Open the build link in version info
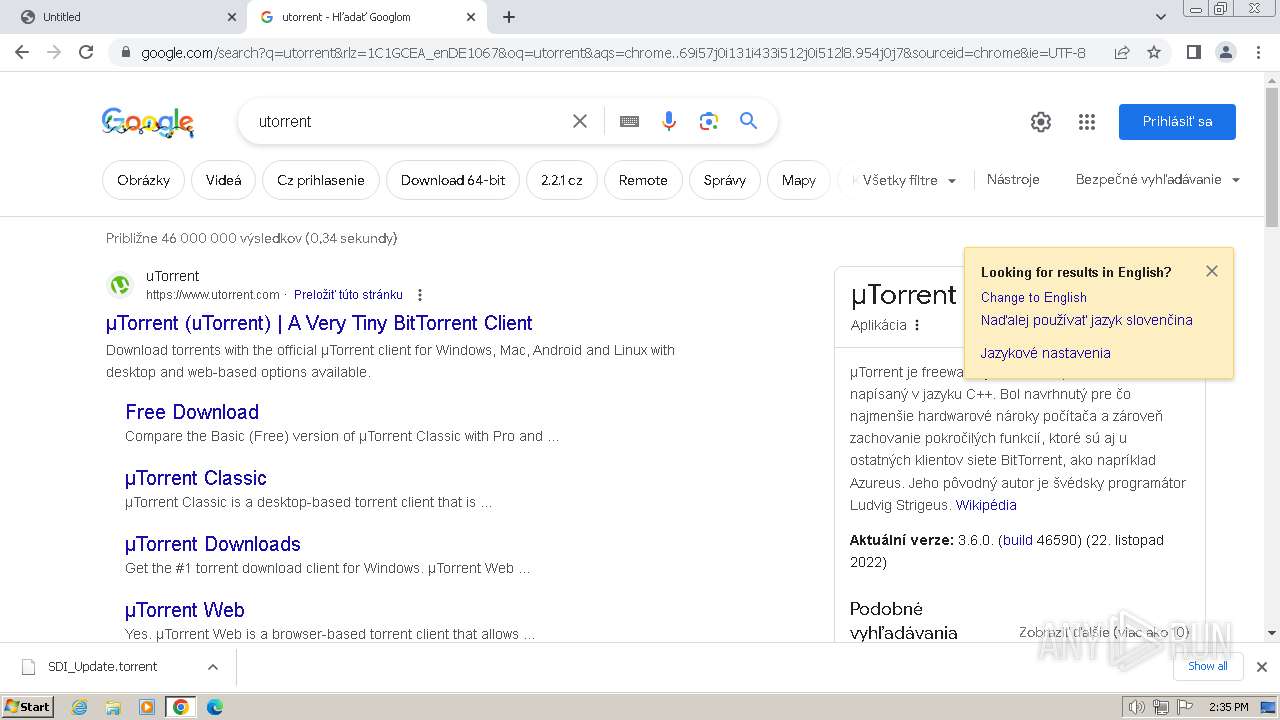The image size is (1280, 720). 1017,540
